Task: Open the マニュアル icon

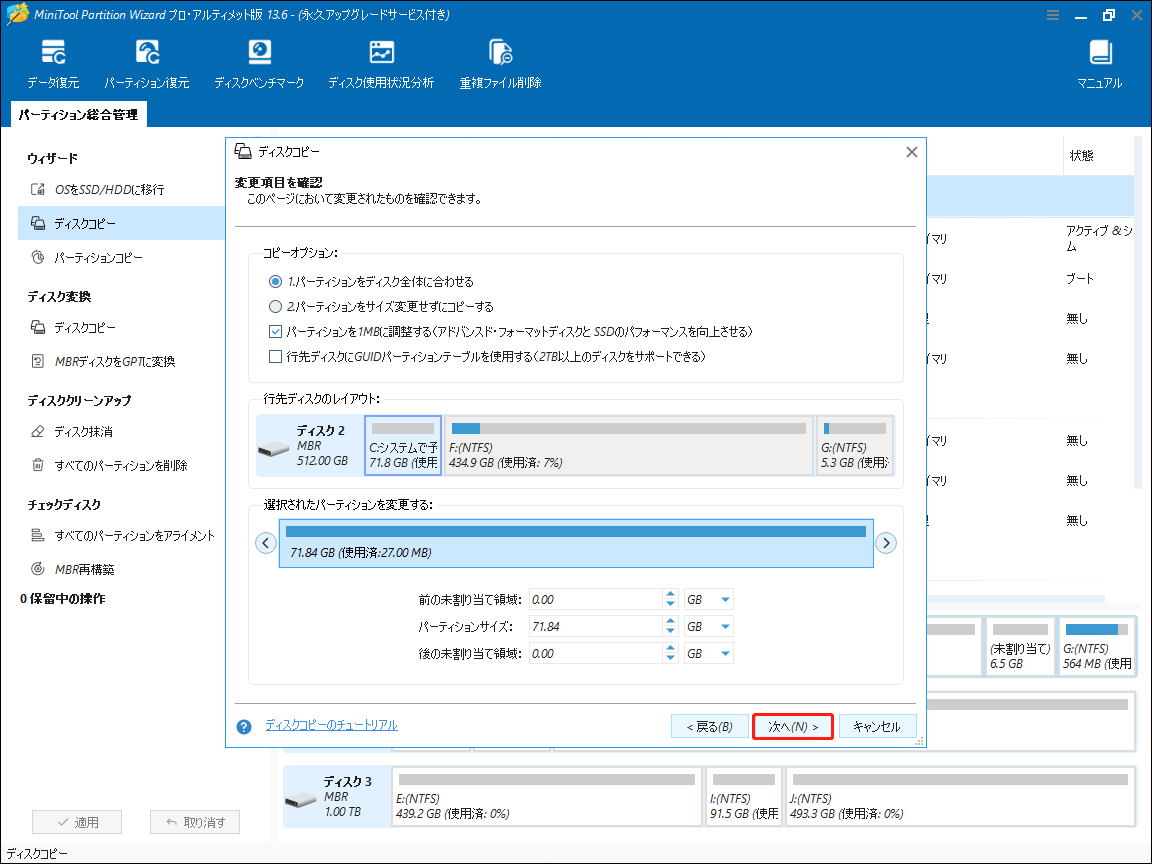Action: pyautogui.click(x=1100, y=64)
